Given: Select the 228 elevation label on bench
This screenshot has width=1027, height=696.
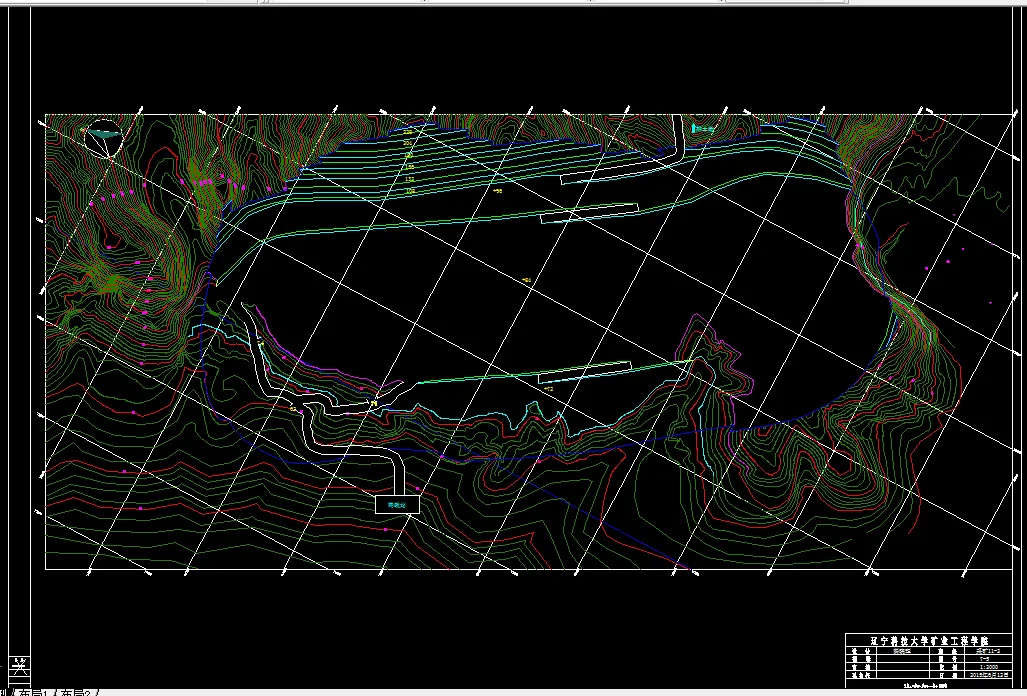Looking at the screenshot, I should 407,133.
